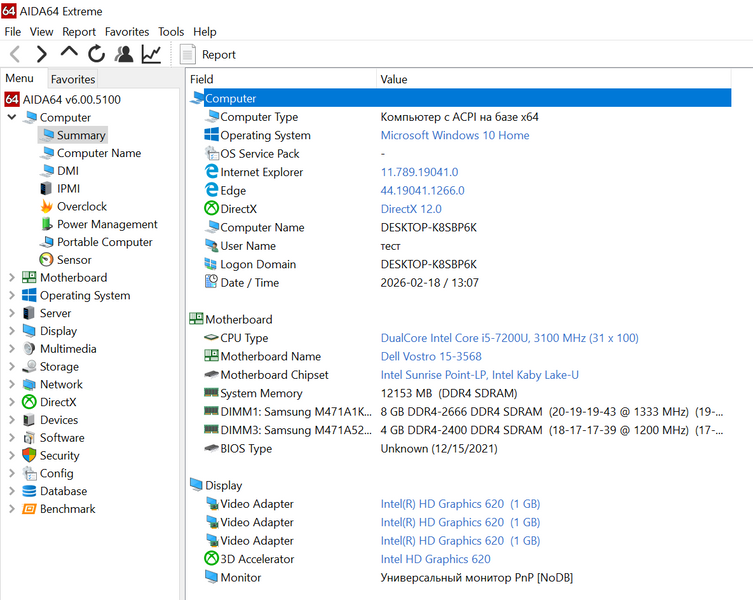Select the DIMM1: Samsung M471A1K row
Viewport: 753px width, 600px height.
point(460,412)
